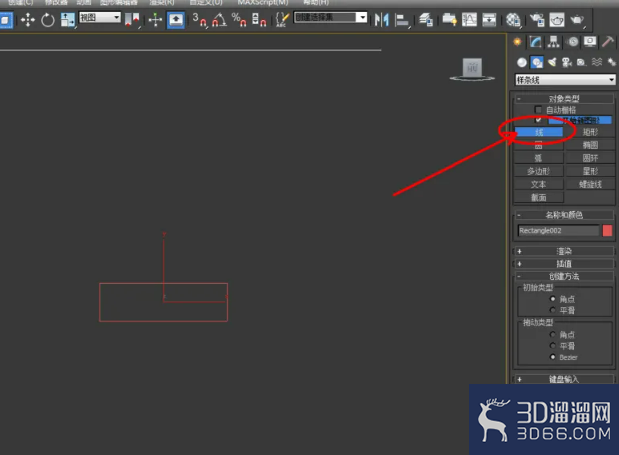619x455 pixels.
Task: Select 角点 under 拖动类型
Action: click(553, 334)
